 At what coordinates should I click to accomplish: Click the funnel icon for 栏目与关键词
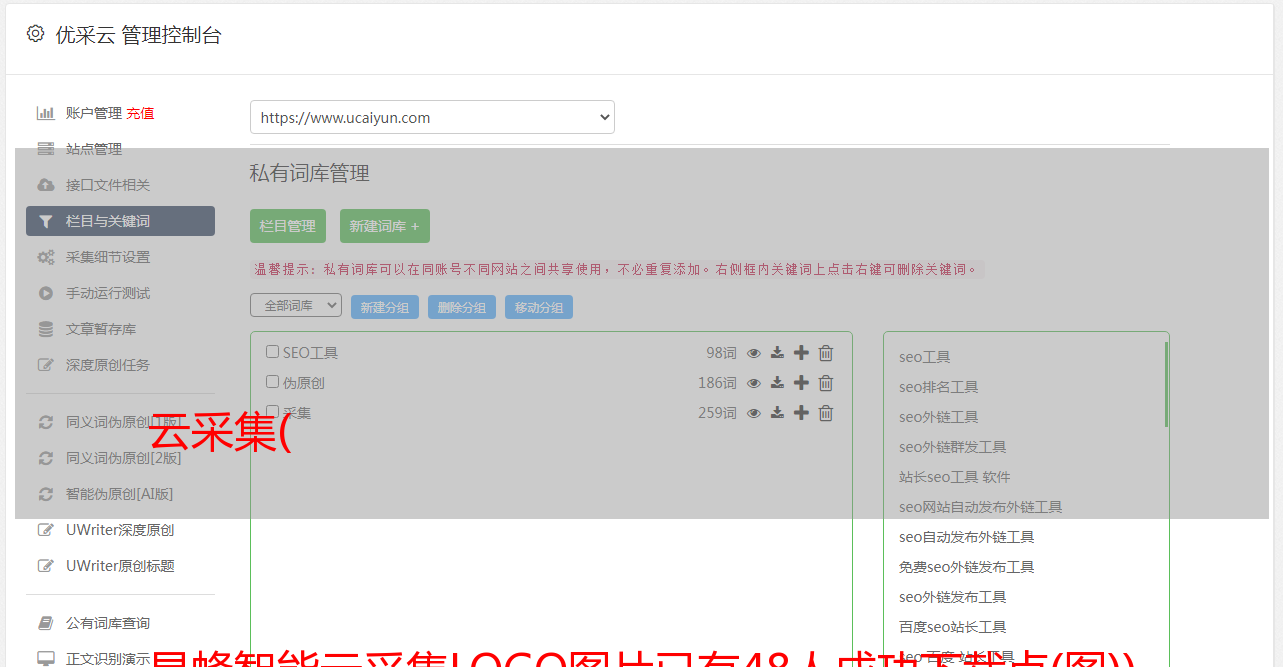[45, 221]
